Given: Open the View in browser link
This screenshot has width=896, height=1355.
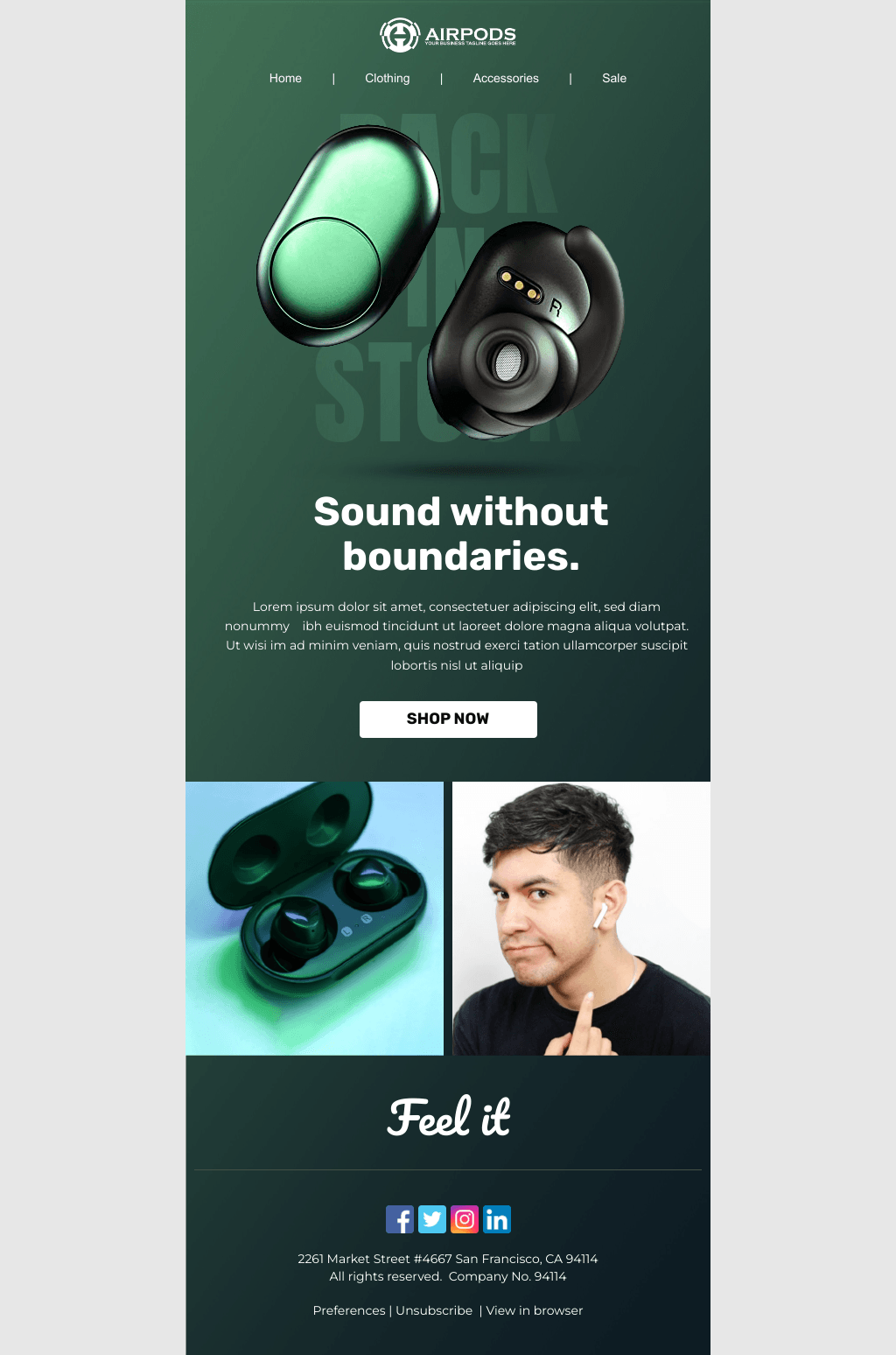Looking at the screenshot, I should [535, 1310].
